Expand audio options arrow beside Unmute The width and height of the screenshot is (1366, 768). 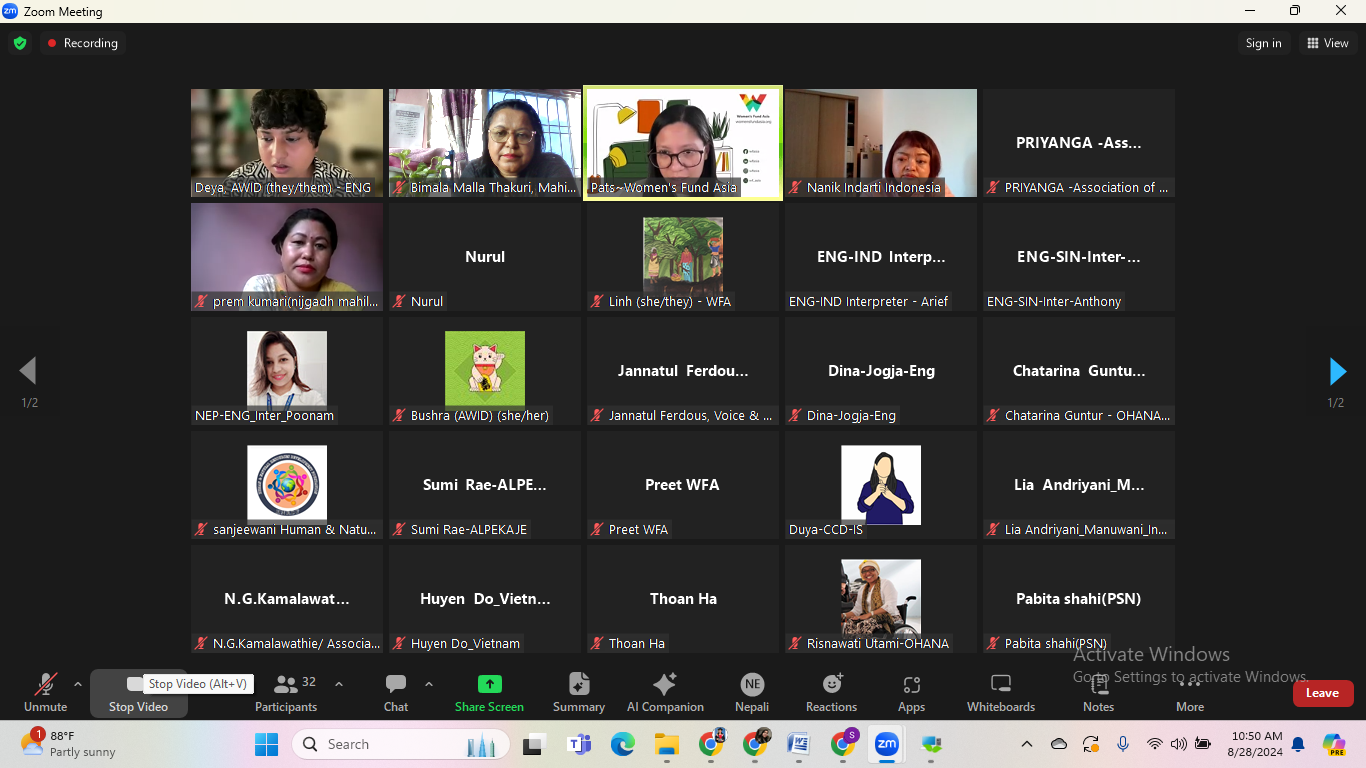78,685
